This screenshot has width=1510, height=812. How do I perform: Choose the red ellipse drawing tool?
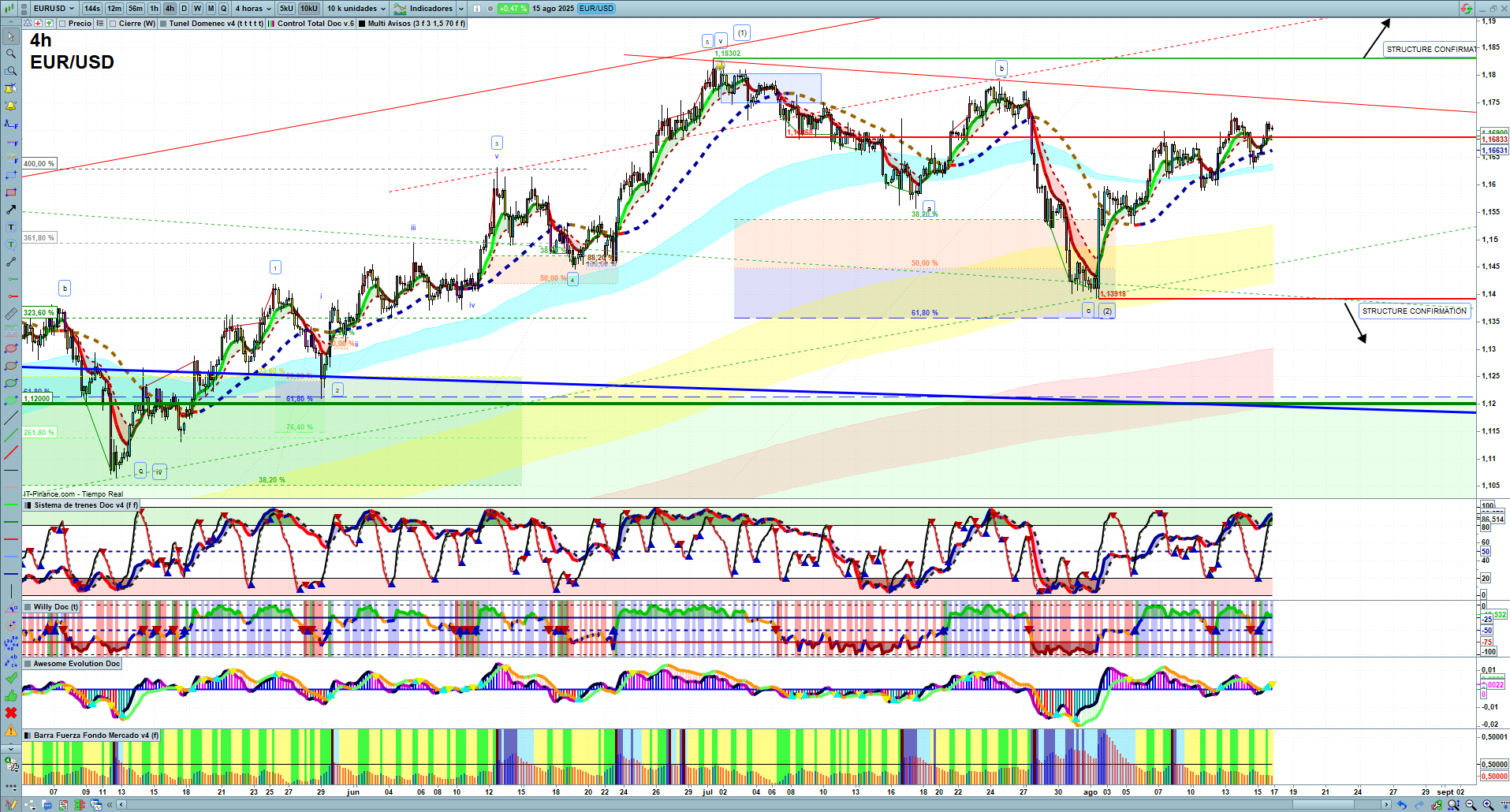click(11, 348)
